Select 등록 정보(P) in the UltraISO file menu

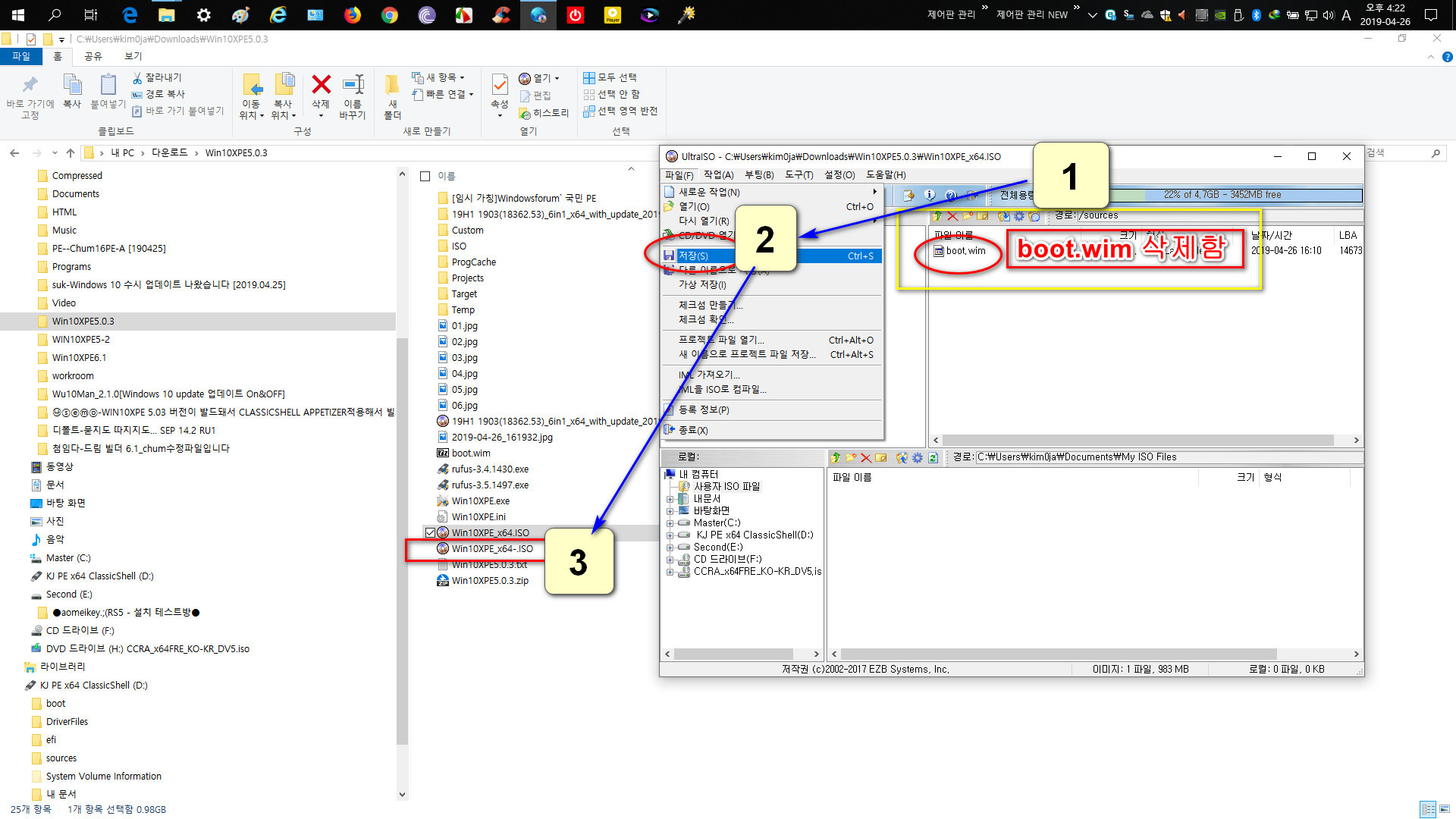click(x=772, y=409)
